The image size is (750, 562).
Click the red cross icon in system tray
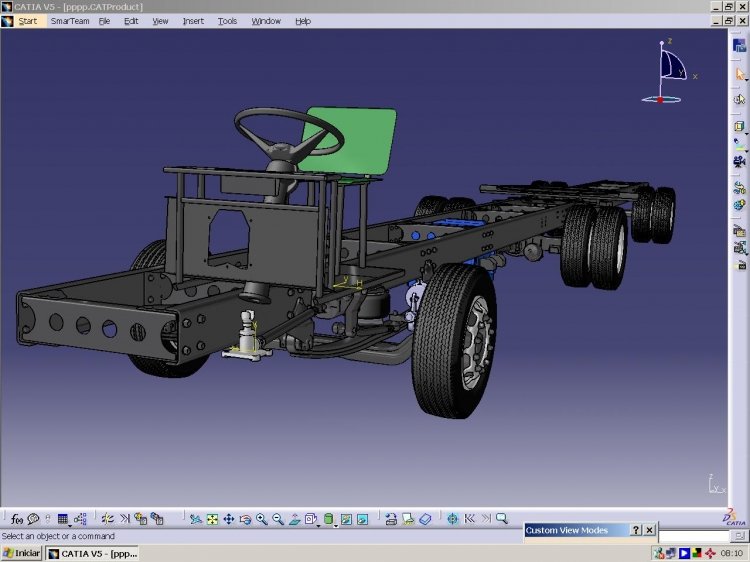pos(710,553)
